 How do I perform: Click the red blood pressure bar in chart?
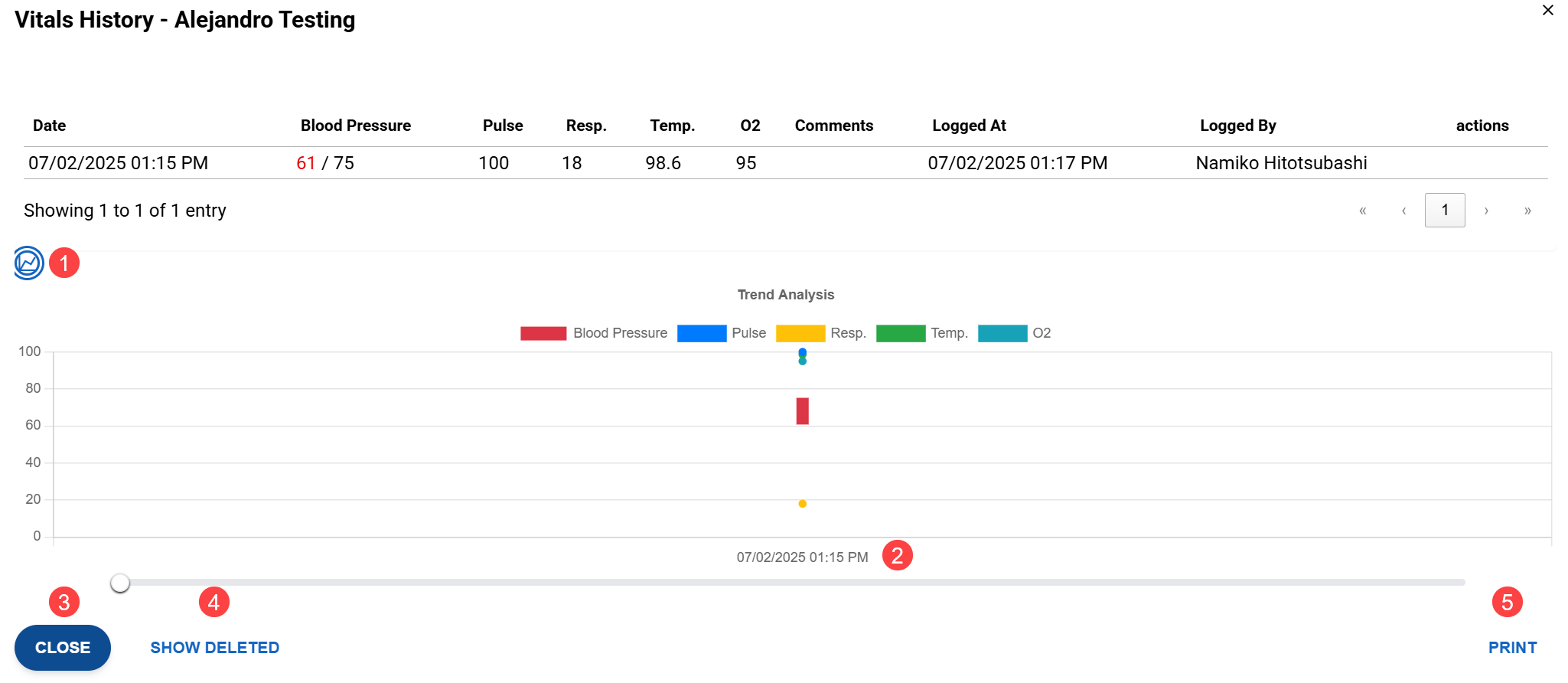802,411
